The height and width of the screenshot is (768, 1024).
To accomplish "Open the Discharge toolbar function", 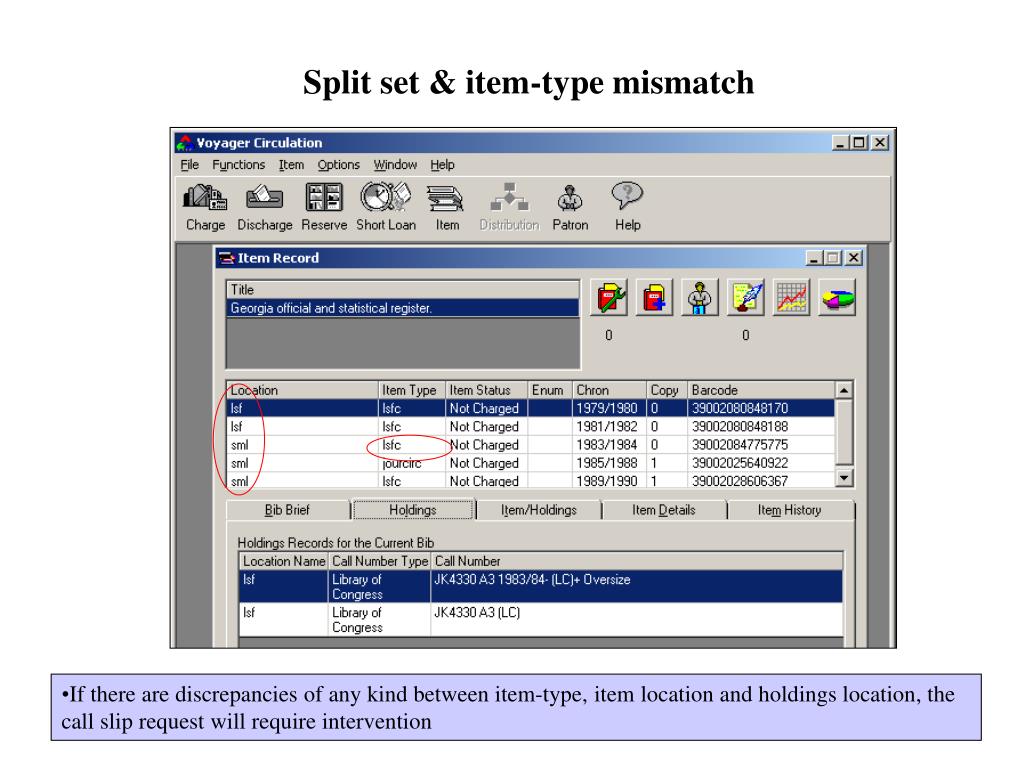I will (x=265, y=197).
